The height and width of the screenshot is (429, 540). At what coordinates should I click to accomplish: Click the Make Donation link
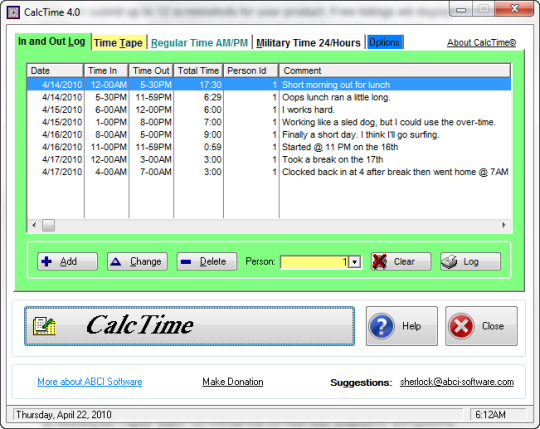coord(233,381)
